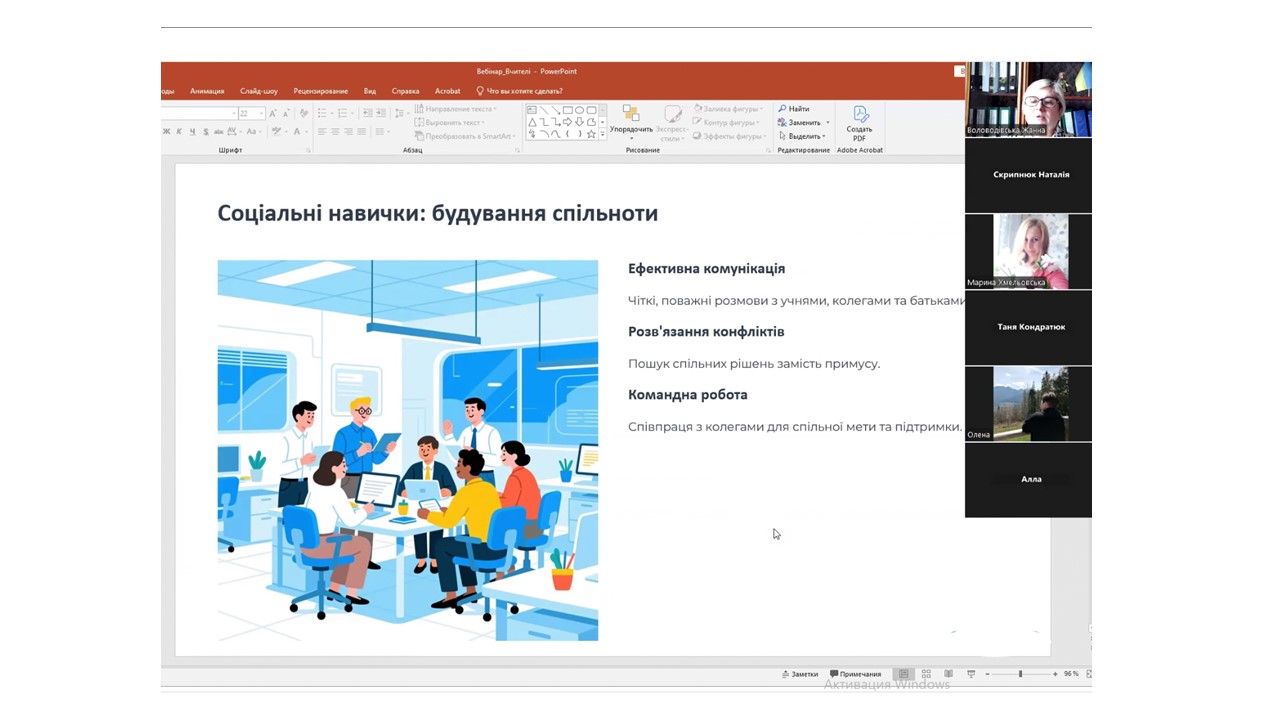Expand the Выделить dropdown
The height and width of the screenshot is (720, 1280).
tap(805, 136)
